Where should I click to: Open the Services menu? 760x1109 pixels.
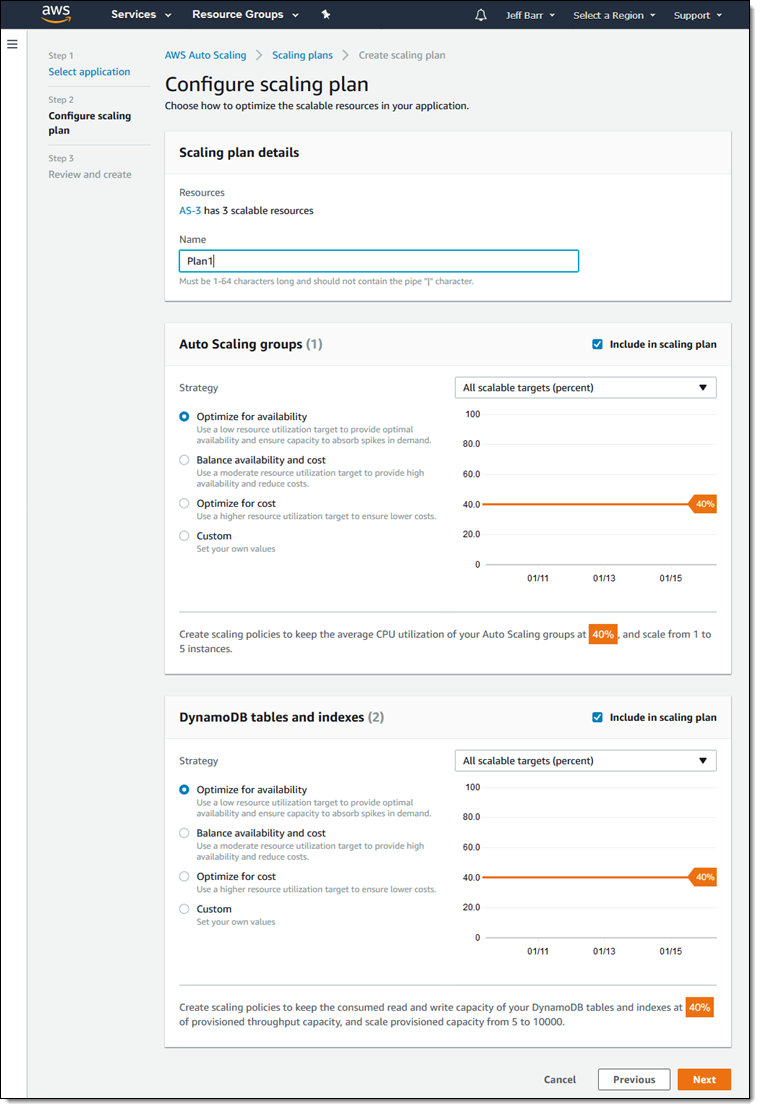[141, 15]
